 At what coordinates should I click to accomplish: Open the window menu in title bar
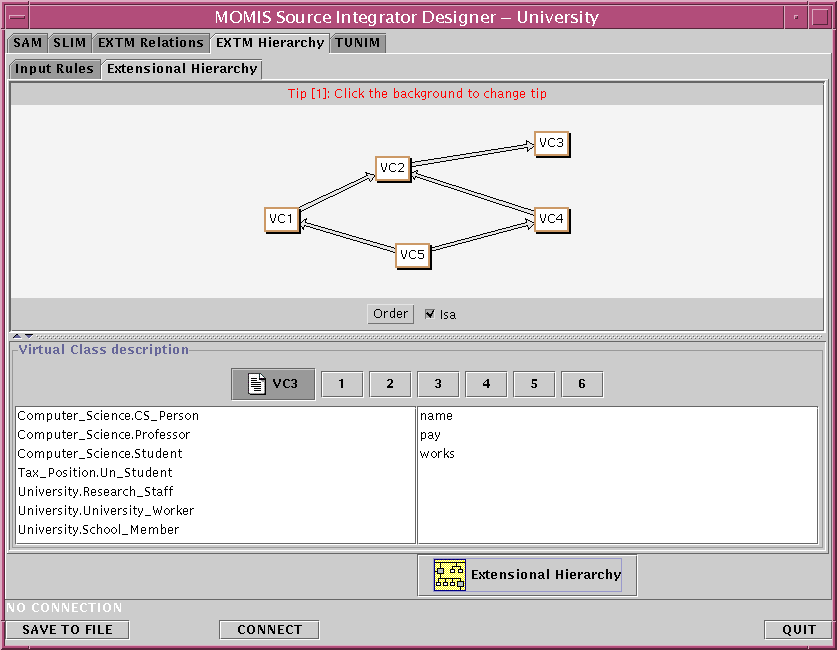point(19,17)
